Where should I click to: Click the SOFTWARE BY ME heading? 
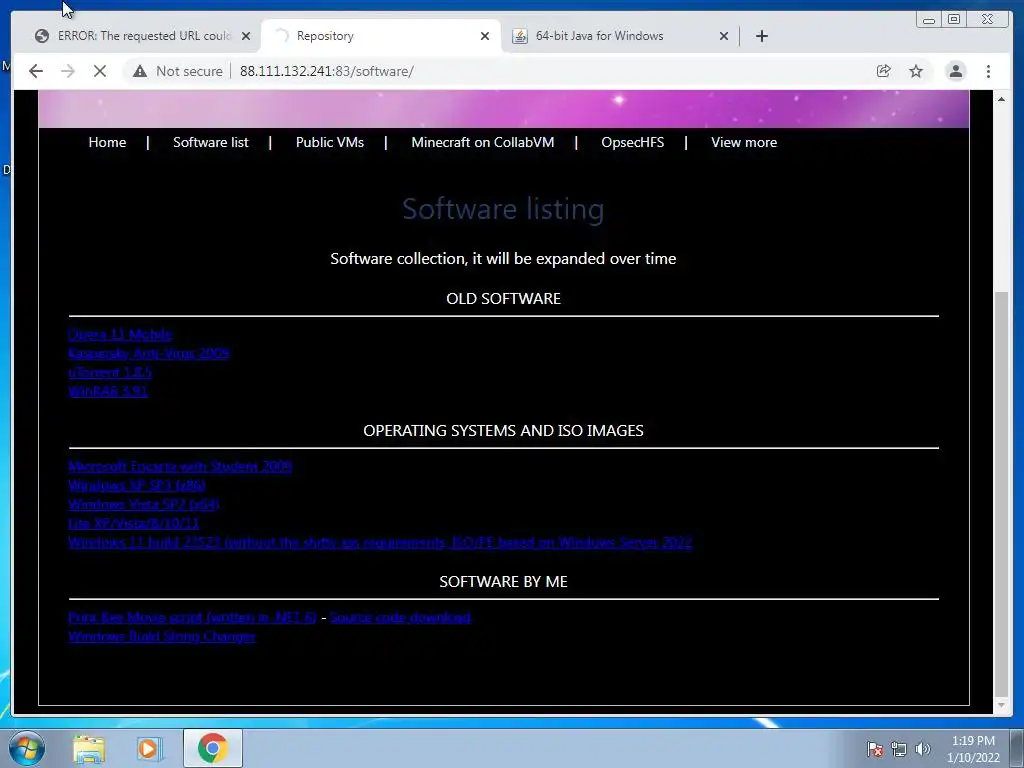click(504, 581)
